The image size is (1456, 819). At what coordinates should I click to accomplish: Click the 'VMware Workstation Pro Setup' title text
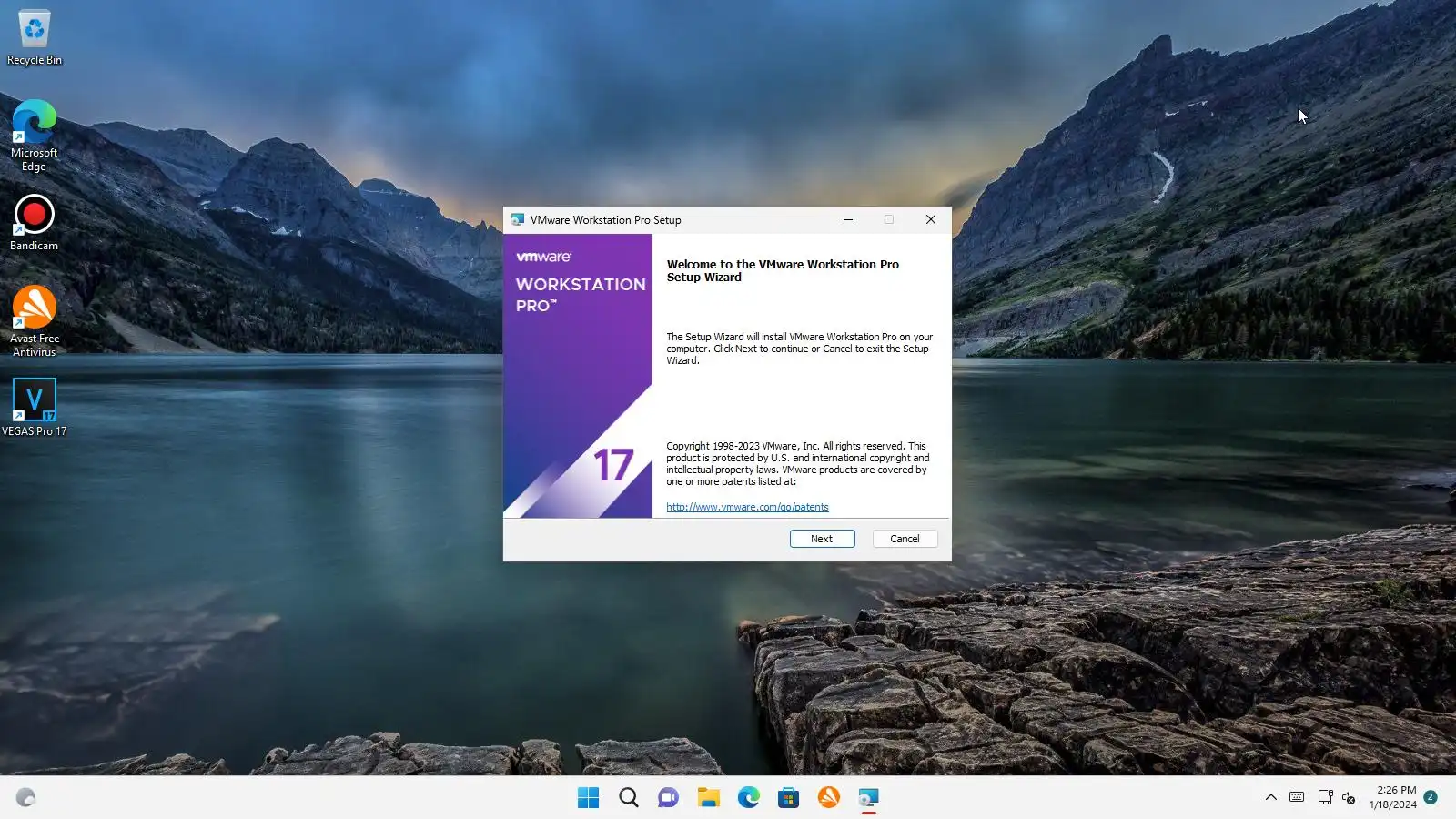coord(605,220)
